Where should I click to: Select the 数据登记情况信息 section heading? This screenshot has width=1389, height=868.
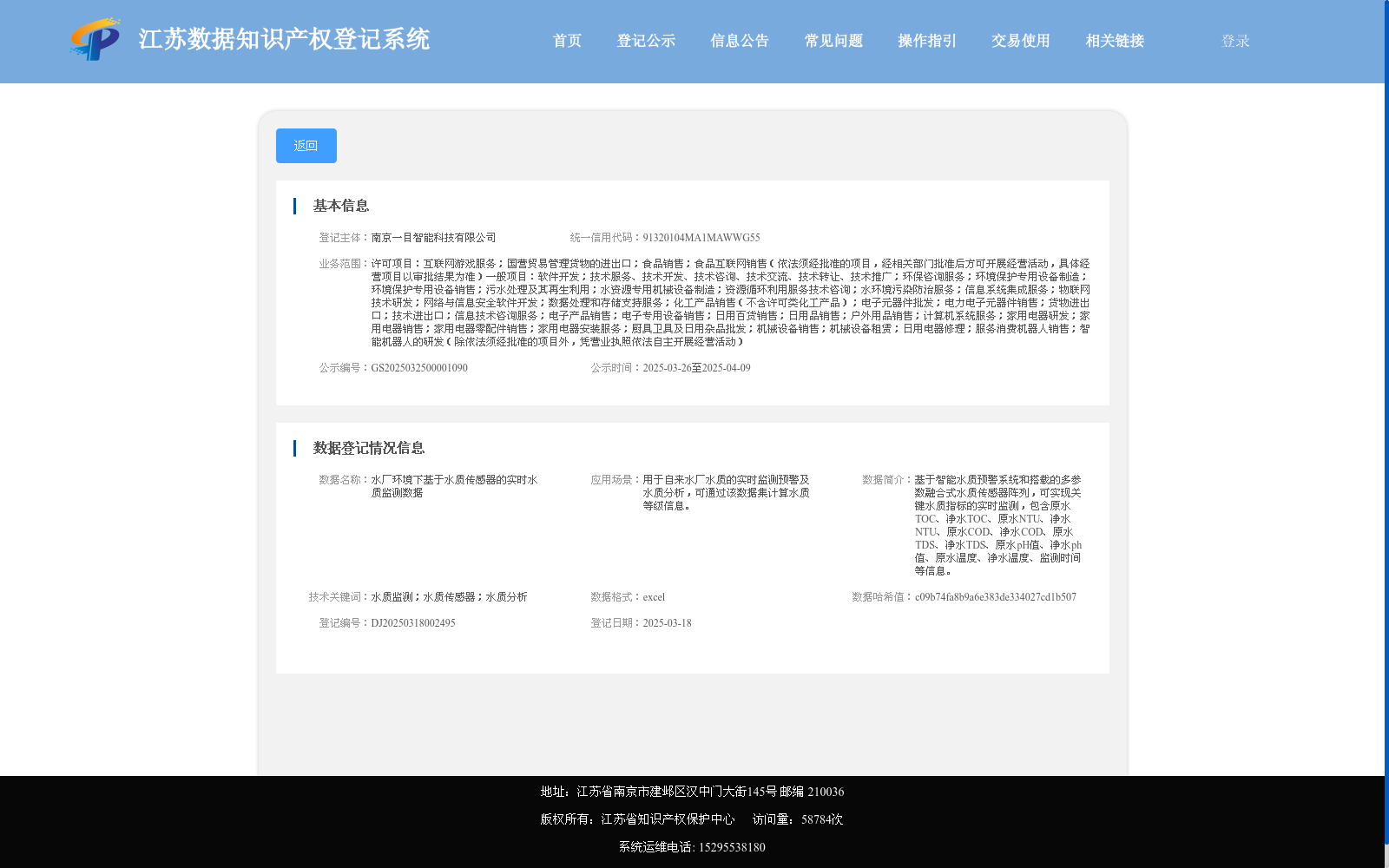point(369,448)
